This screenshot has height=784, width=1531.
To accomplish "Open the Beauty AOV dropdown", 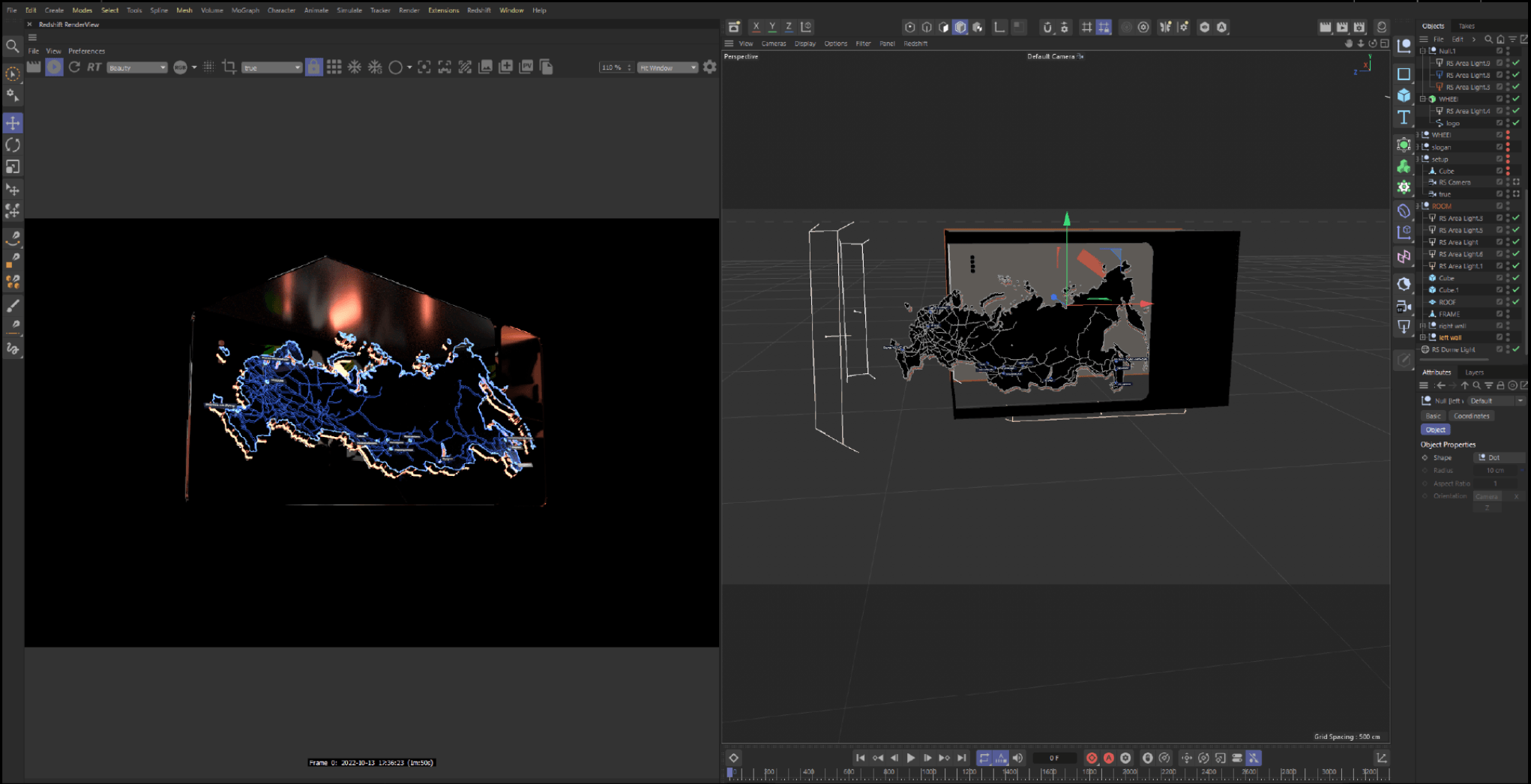I will point(136,67).
